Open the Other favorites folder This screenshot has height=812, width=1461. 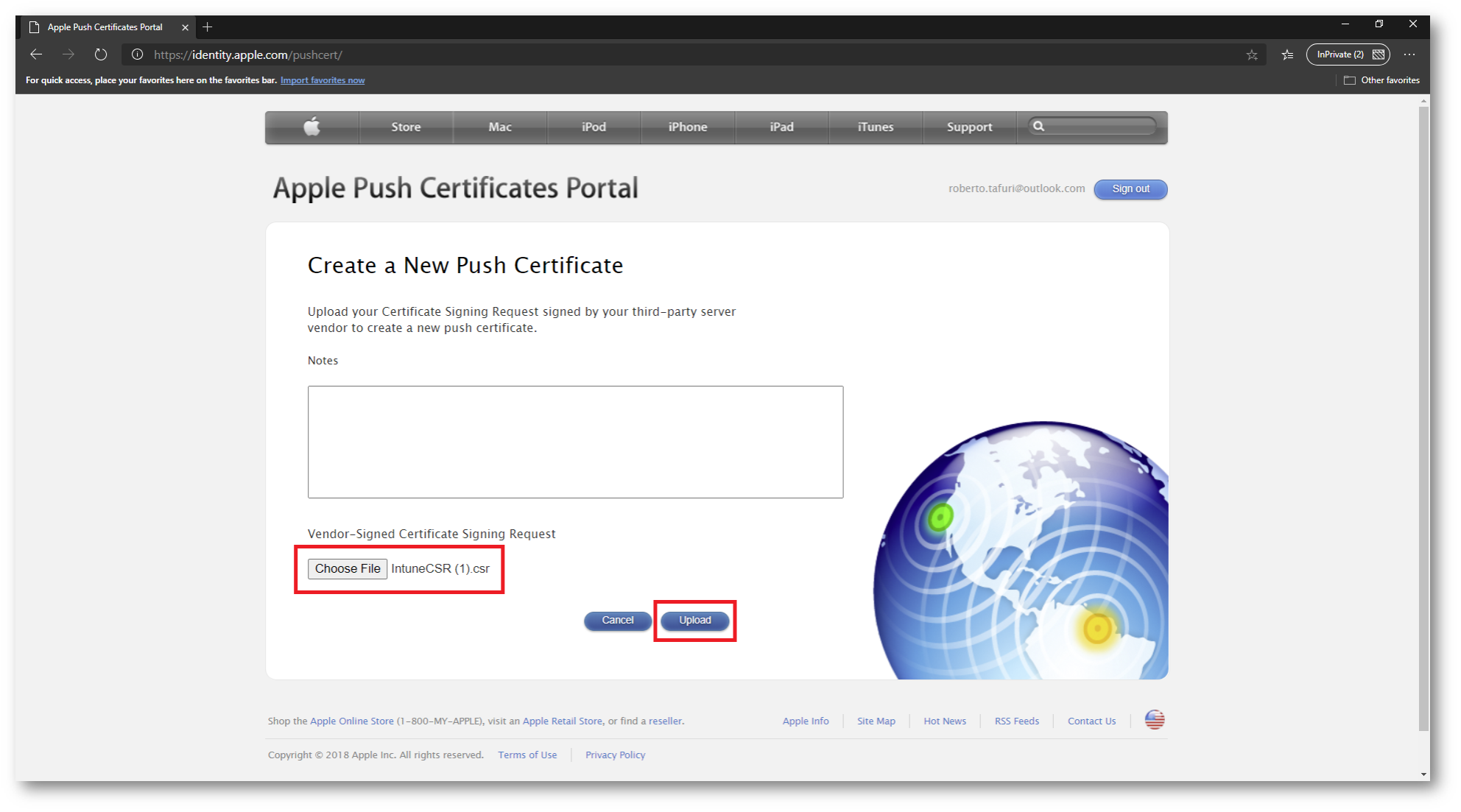(x=1382, y=80)
